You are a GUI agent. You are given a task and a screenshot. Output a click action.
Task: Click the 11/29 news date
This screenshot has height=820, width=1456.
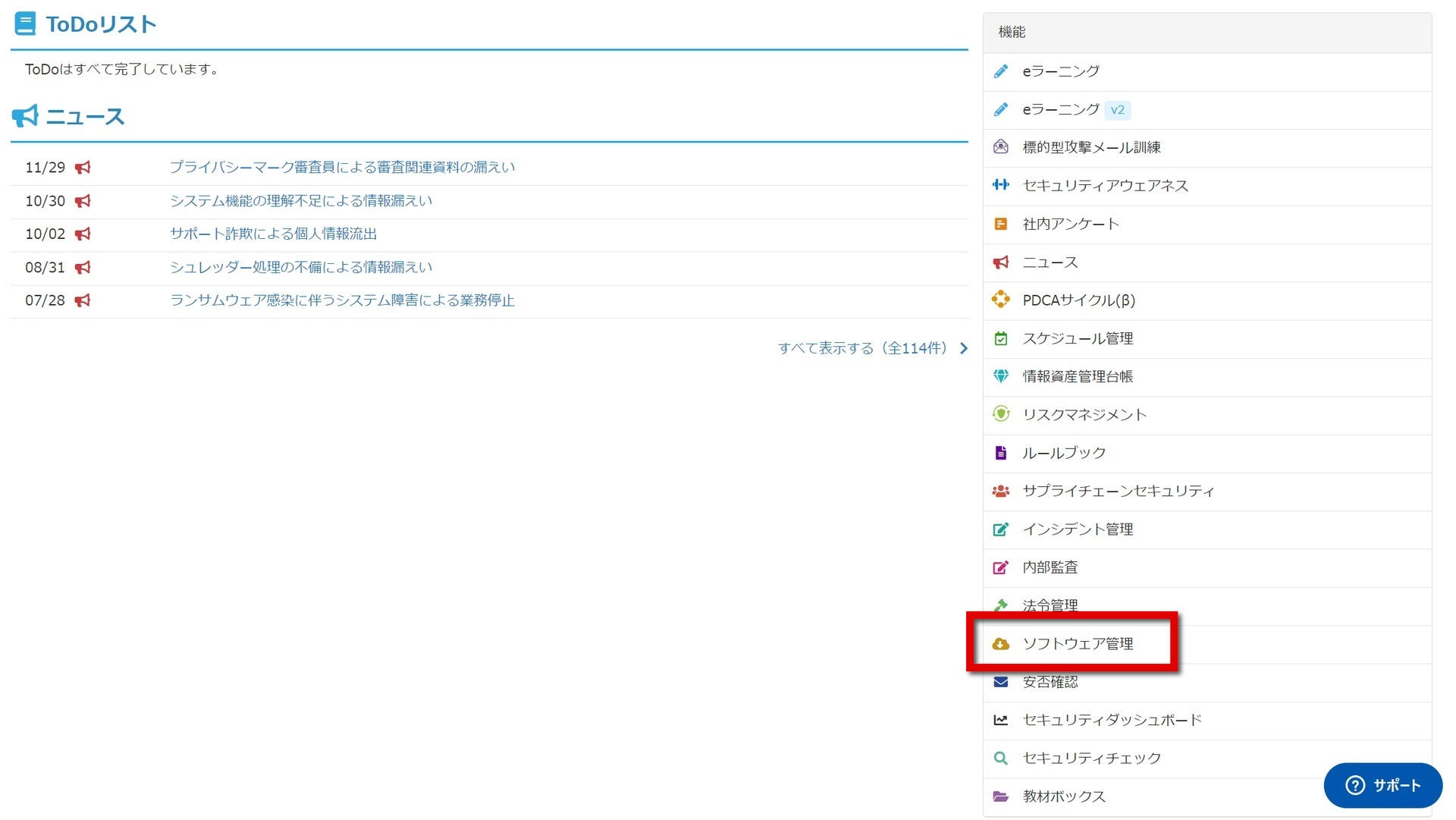pyautogui.click(x=45, y=168)
